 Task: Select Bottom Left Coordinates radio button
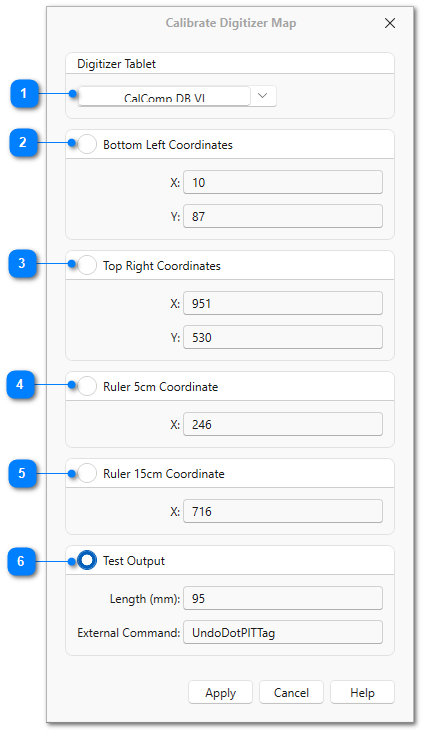(87, 144)
